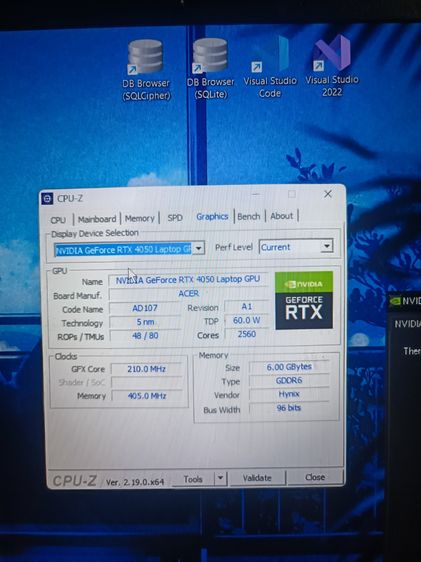Click the Technology 5 nm value

click(x=145, y=322)
